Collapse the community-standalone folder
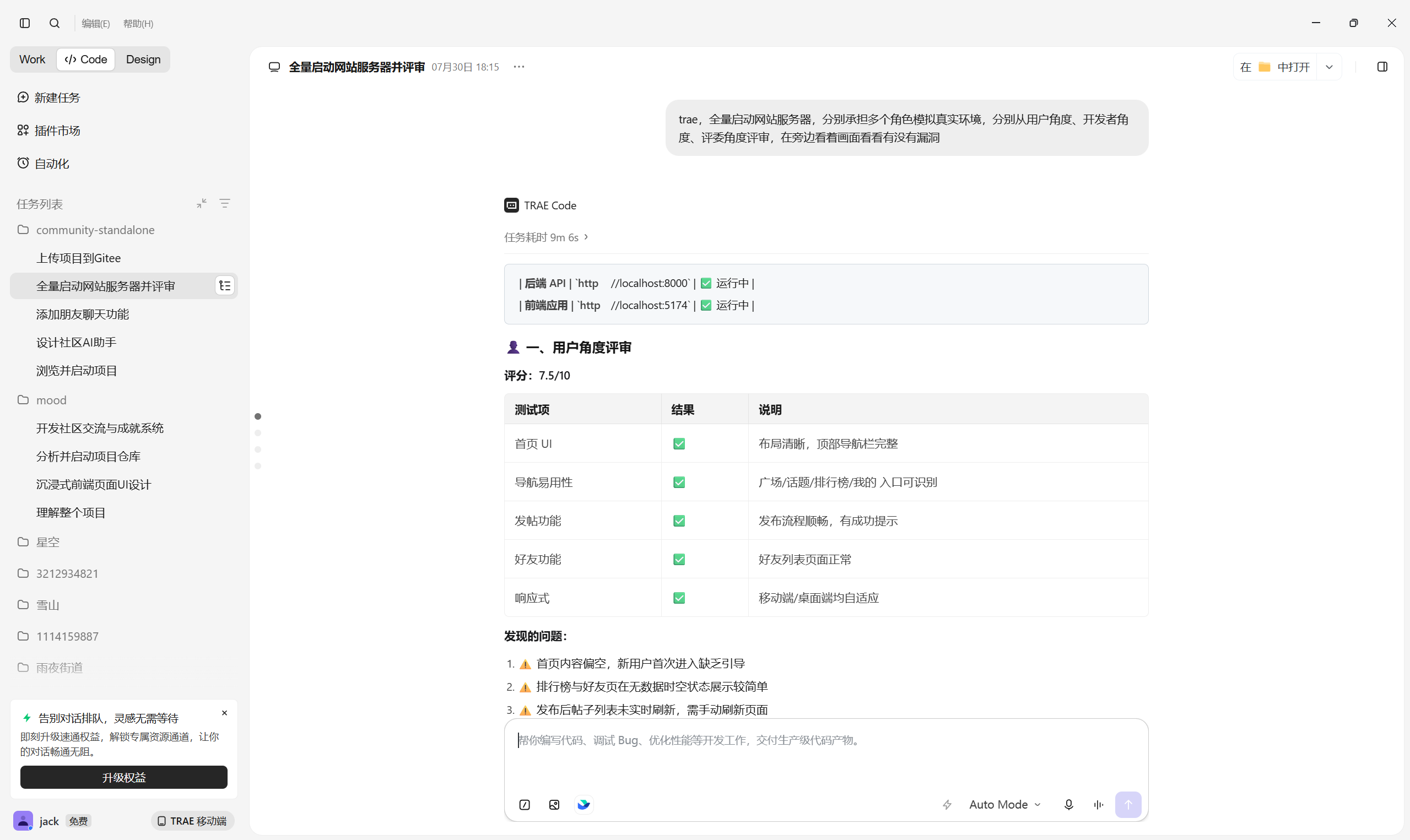The width and height of the screenshot is (1410, 840). click(x=124, y=230)
